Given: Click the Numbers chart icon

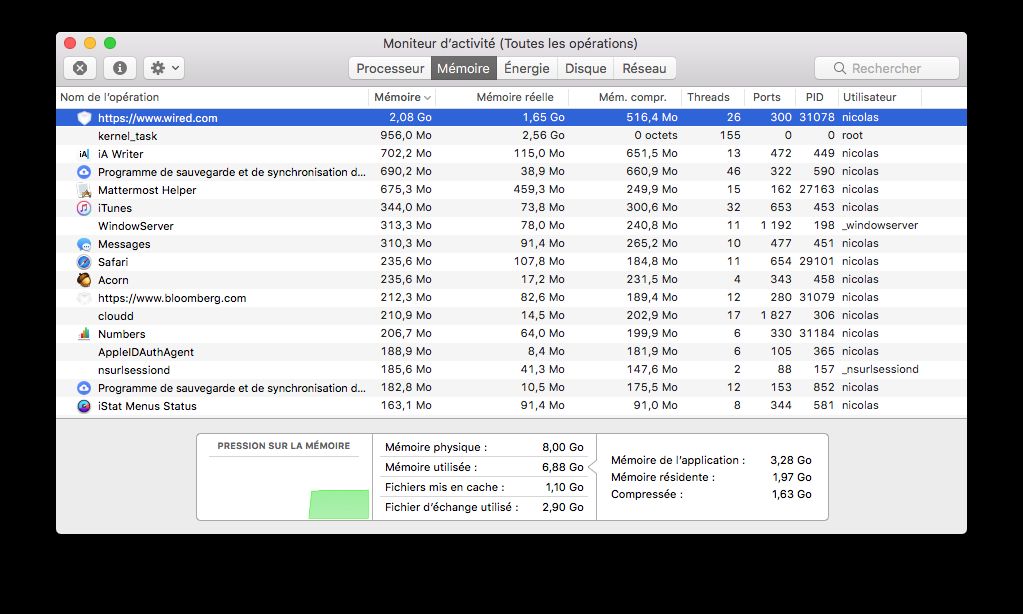Looking at the screenshot, I should (84, 334).
